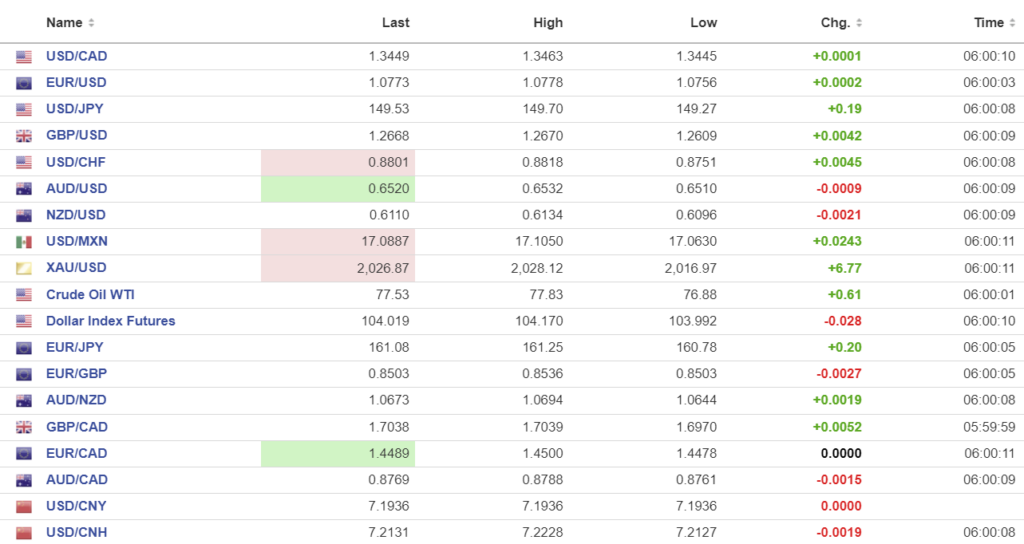1024x544 pixels.
Task: Sort by the Chg. column sort arrows
Action: [859, 23]
